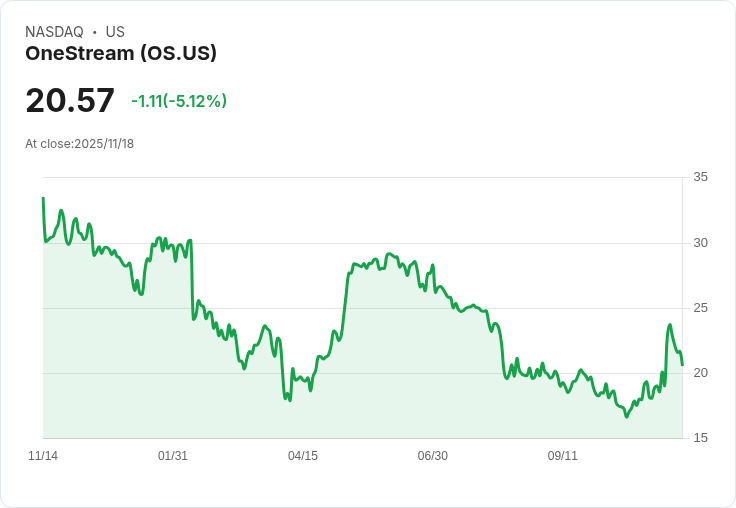The image size is (736, 508).
Task: Click the current price 20.57
Action: 70,101
